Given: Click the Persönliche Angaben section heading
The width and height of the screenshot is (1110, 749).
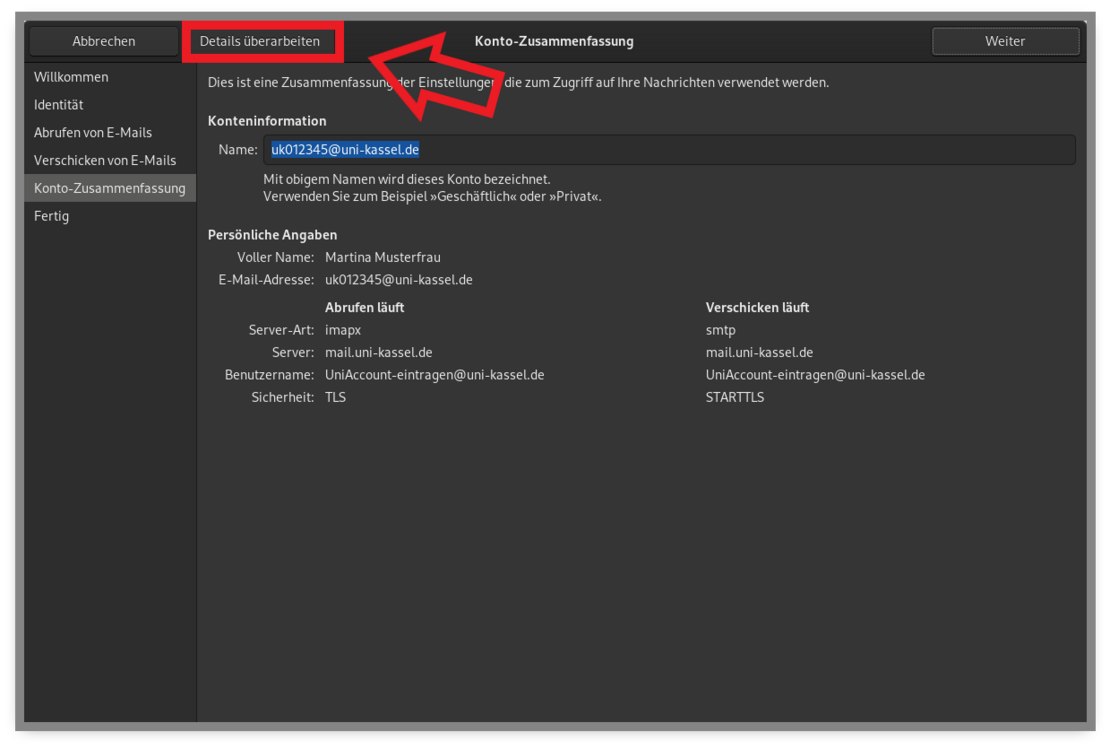Looking at the screenshot, I should [x=272, y=235].
